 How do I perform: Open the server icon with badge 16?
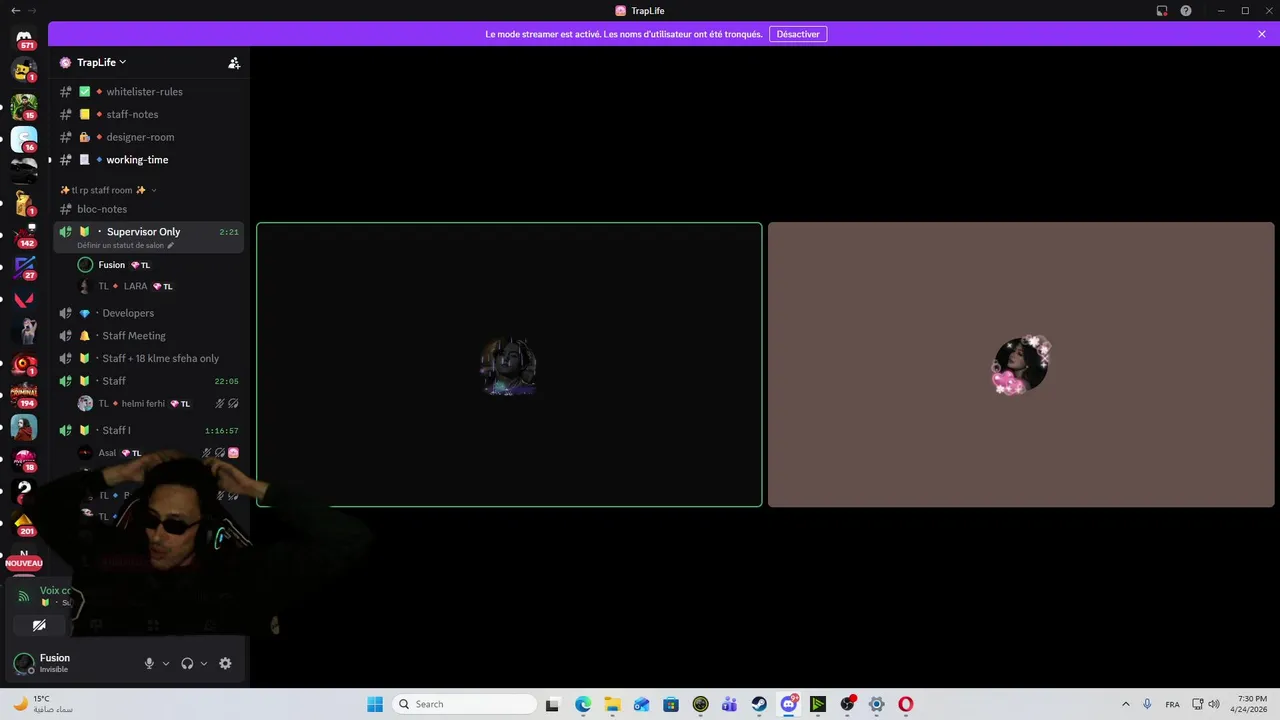click(x=24, y=139)
